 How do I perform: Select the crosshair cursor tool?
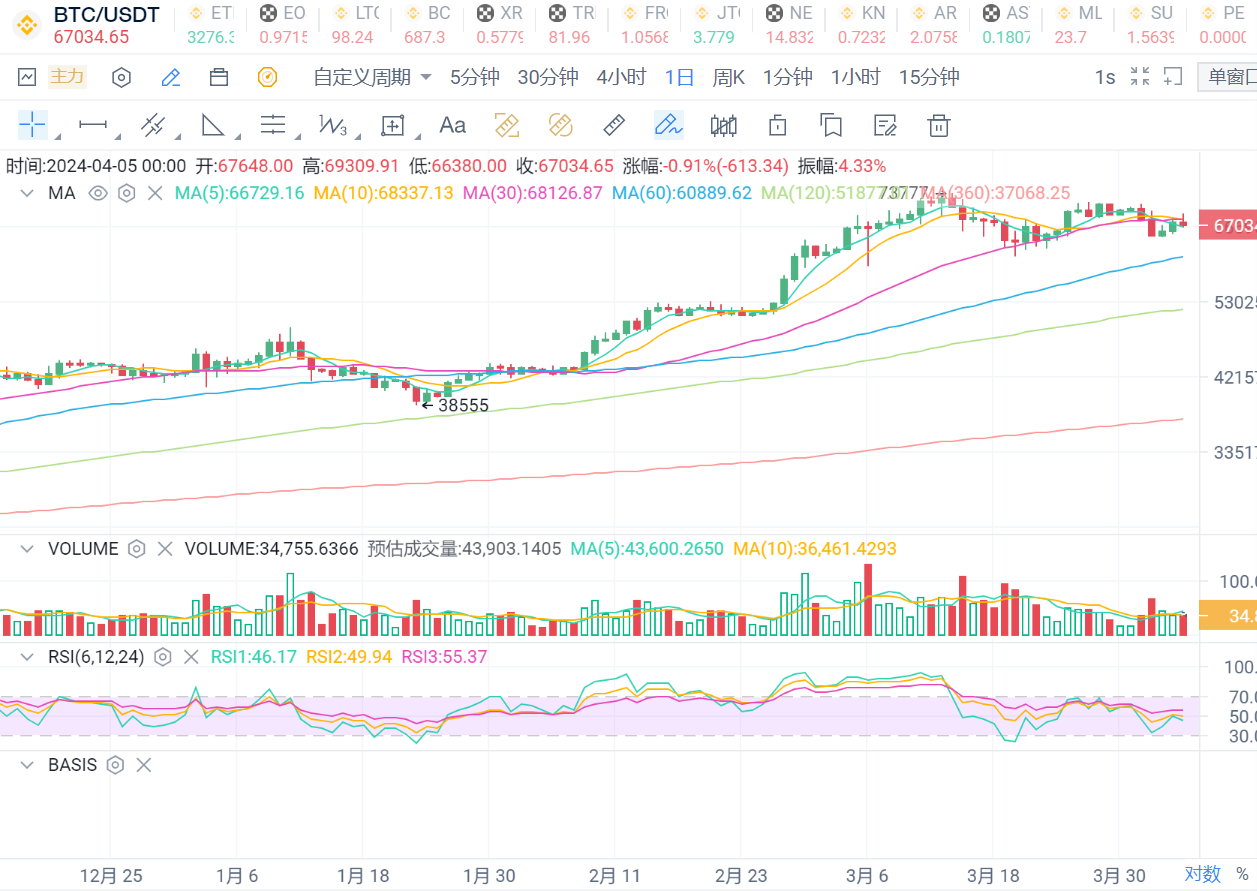(32, 125)
